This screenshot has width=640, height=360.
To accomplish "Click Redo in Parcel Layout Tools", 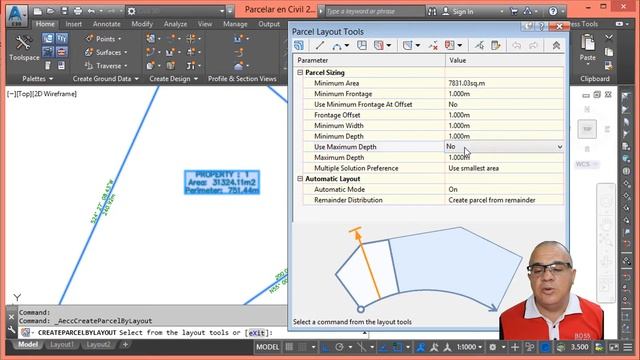I will [533, 45].
